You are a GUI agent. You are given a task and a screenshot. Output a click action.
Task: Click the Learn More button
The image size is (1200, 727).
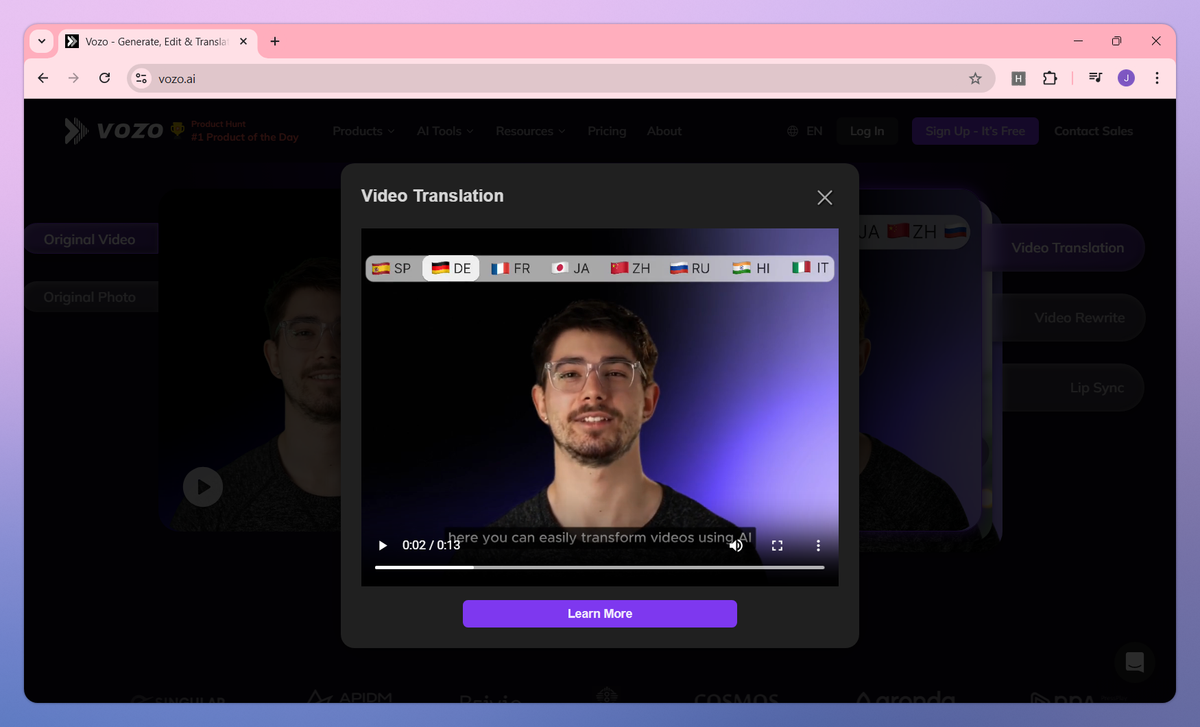599,613
